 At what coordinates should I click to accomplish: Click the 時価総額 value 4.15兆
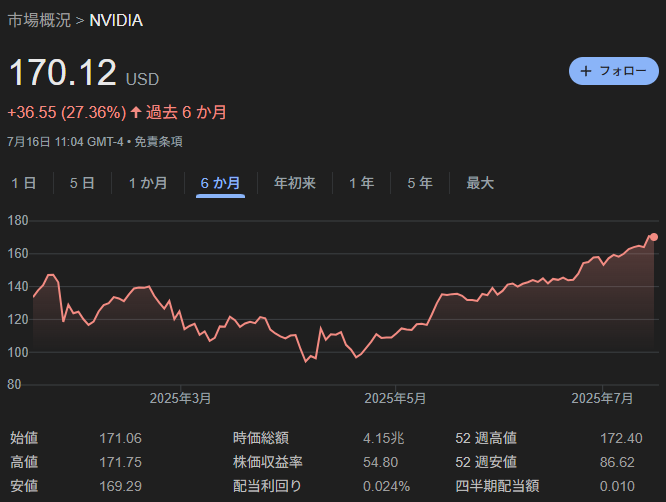[x=384, y=438]
